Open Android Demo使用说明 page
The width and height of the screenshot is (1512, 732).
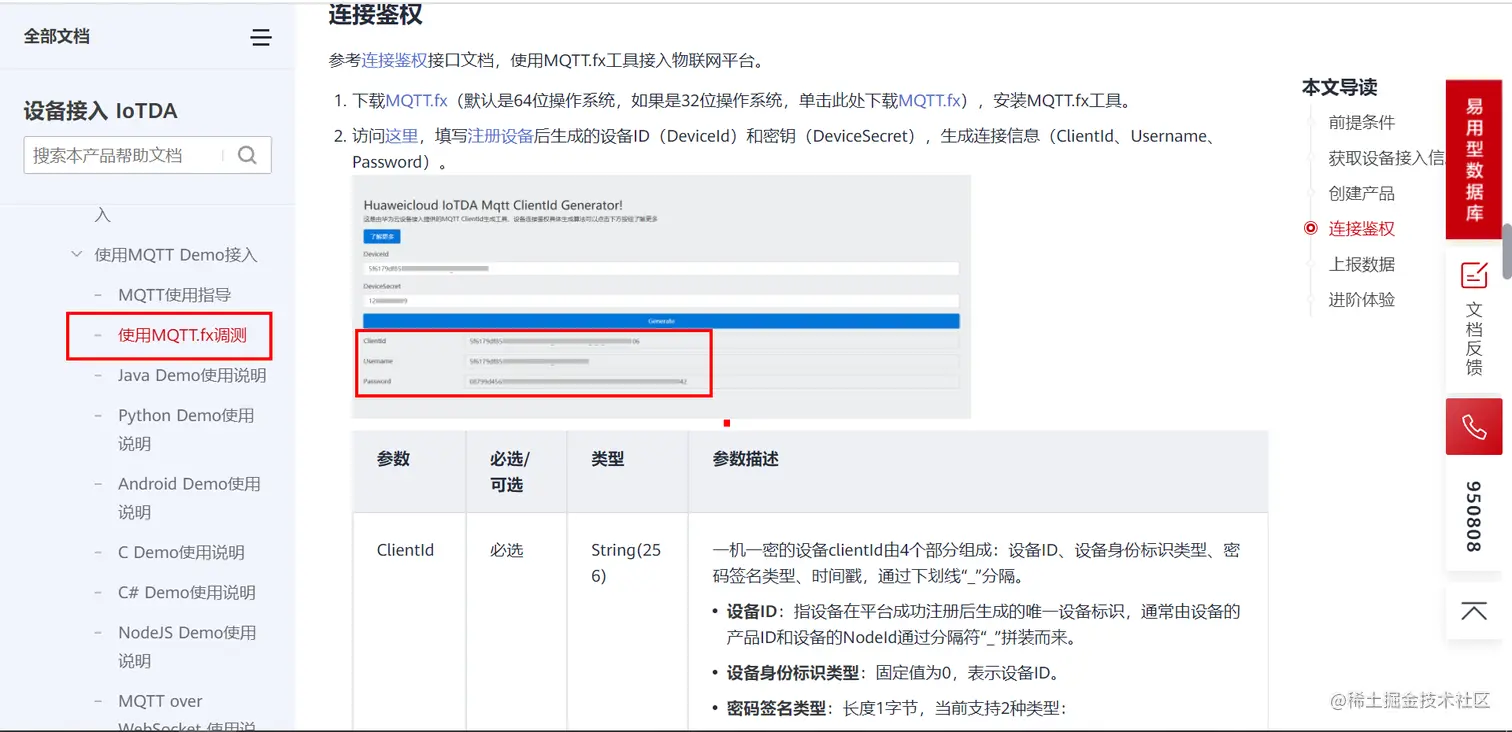189,498
